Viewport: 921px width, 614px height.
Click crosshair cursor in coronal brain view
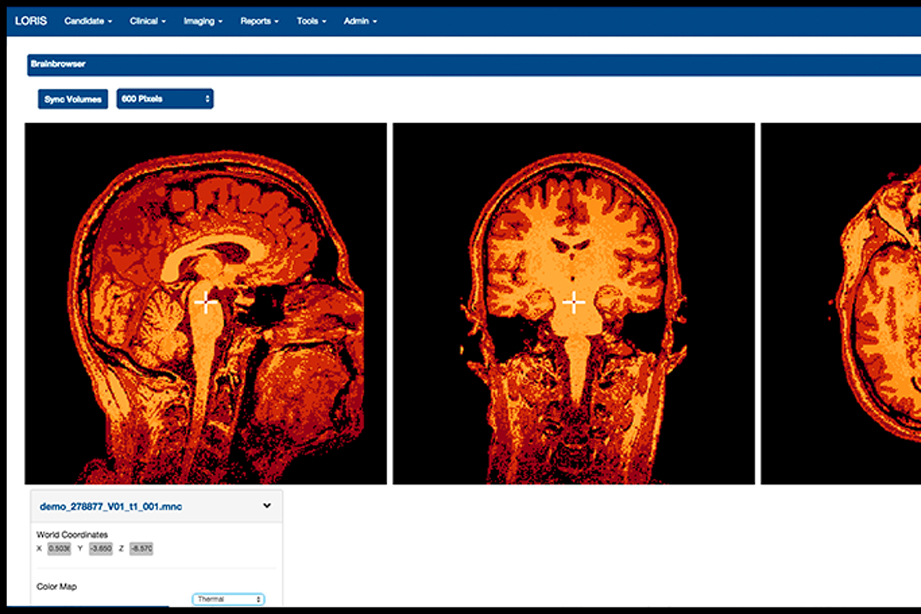[x=573, y=301]
